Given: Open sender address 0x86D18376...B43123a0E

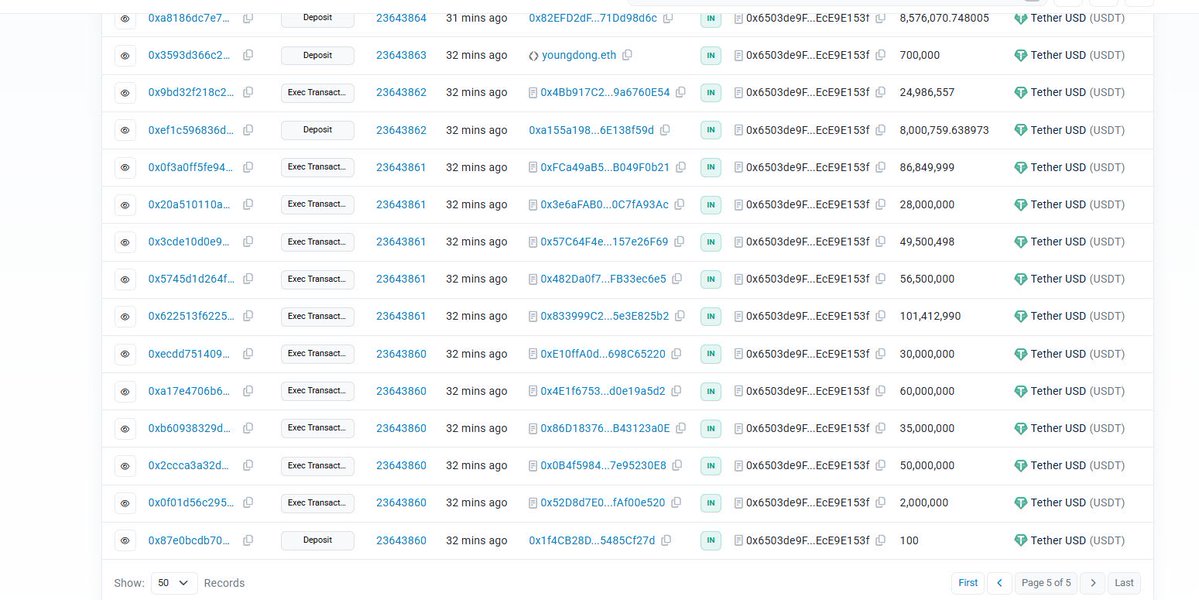Looking at the screenshot, I should tap(605, 428).
